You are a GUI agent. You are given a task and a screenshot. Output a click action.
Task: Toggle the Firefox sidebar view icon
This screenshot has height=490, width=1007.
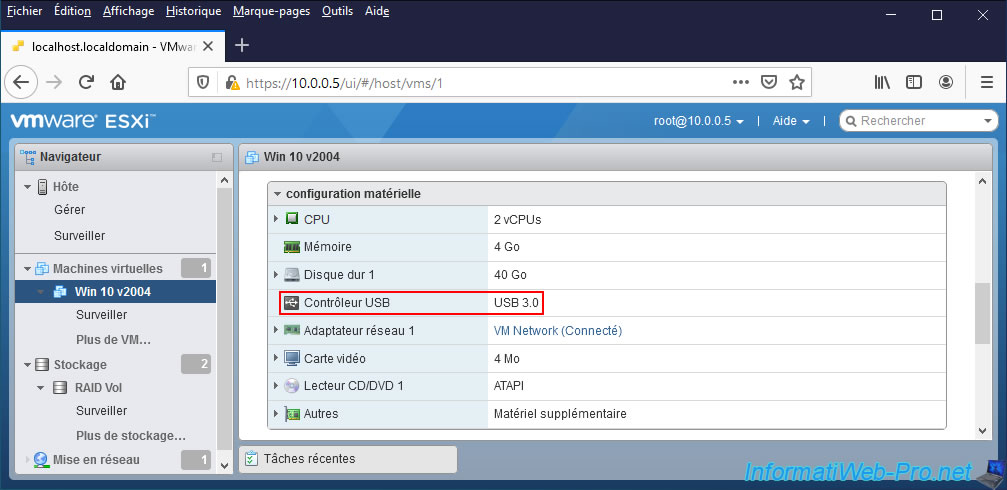(x=914, y=82)
